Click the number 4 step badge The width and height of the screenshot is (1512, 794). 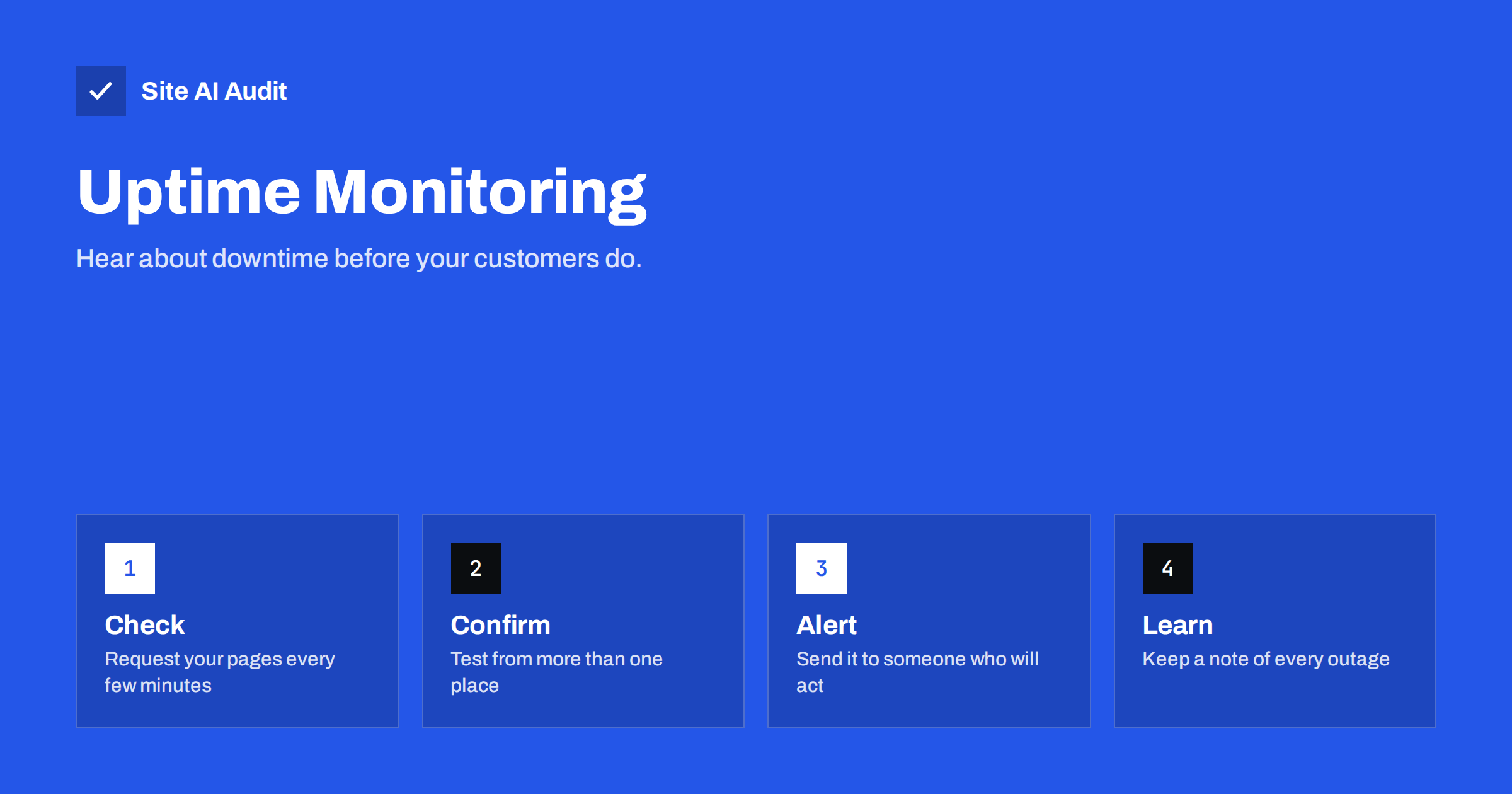pyautogui.click(x=1168, y=568)
